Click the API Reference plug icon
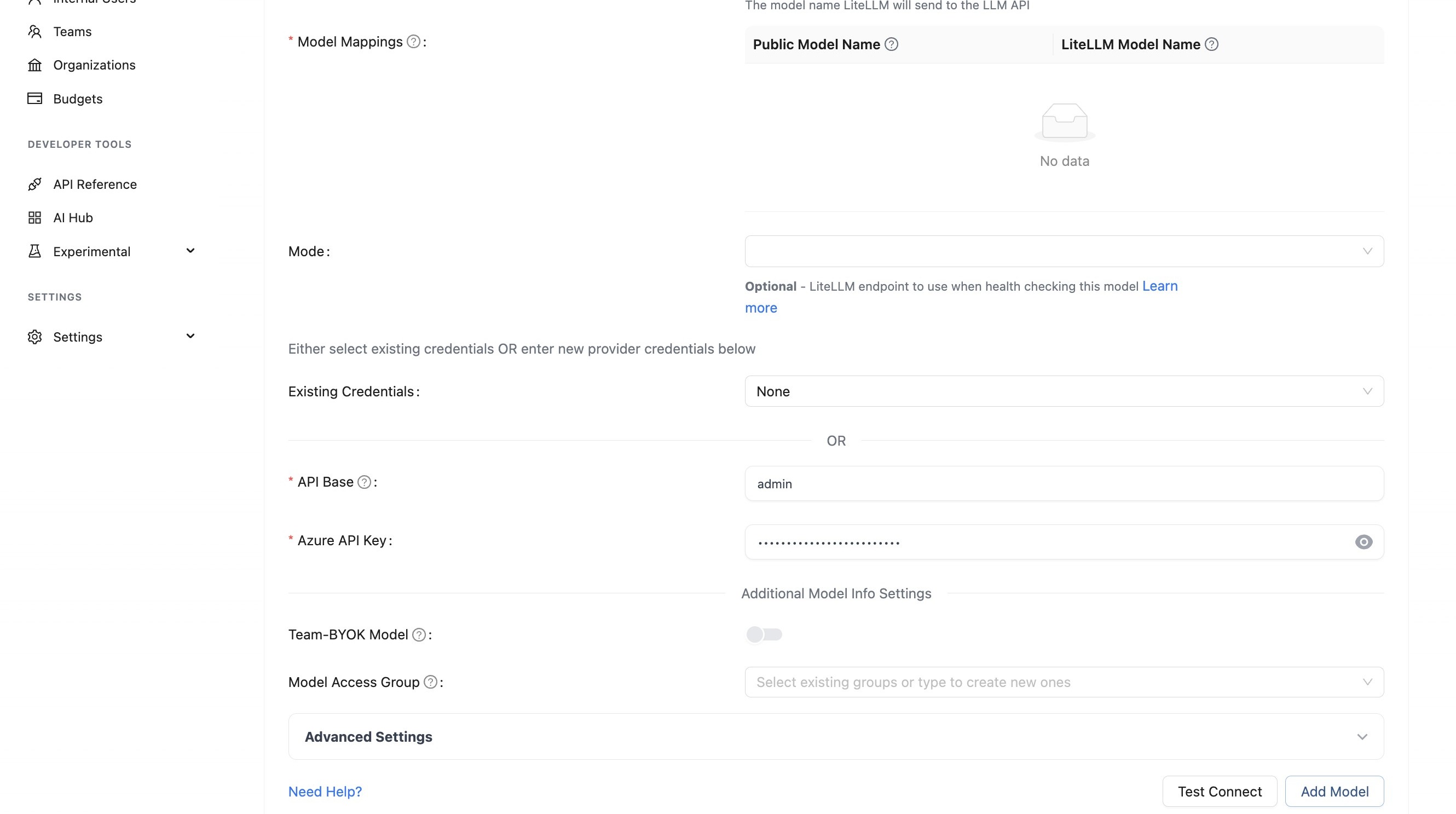The image size is (1456, 814). (35, 184)
